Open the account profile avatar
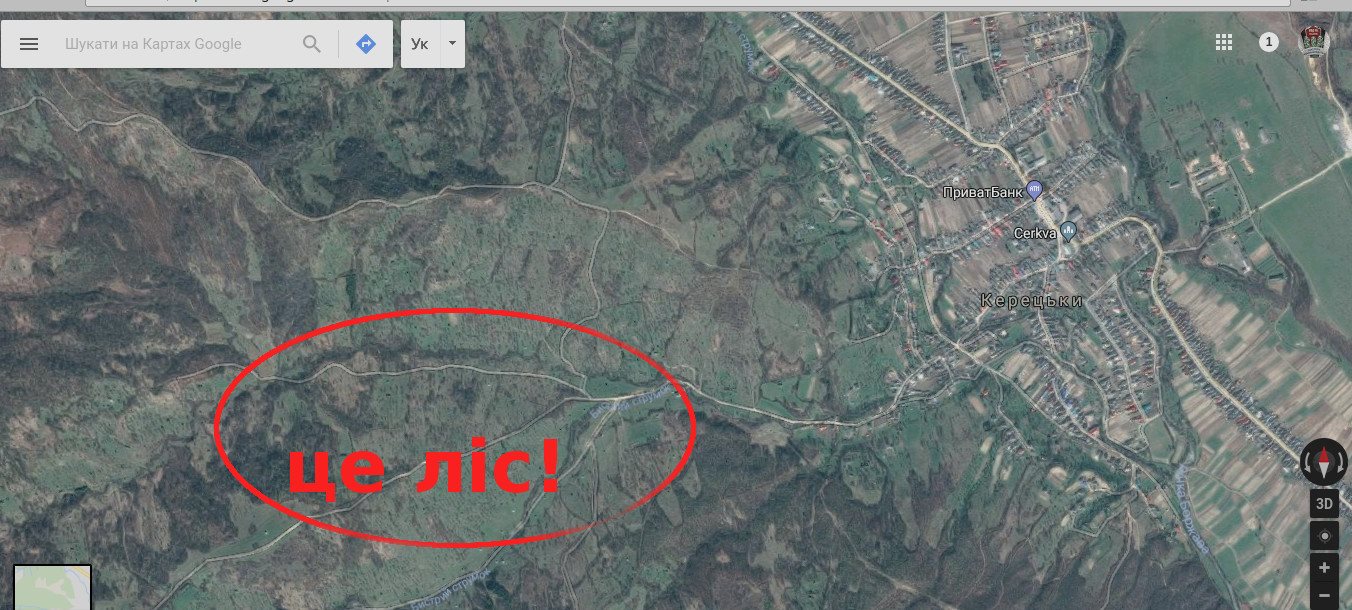The image size is (1352, 610). tap(1313, 41)
